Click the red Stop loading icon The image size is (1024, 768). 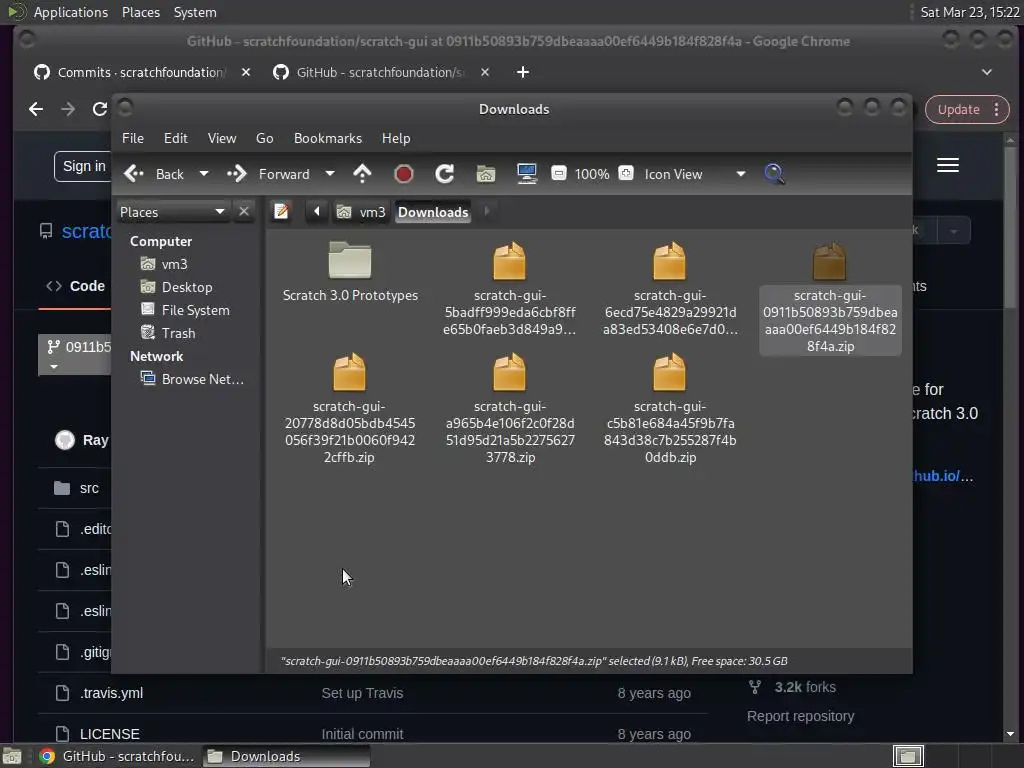[x=404, y=174]
